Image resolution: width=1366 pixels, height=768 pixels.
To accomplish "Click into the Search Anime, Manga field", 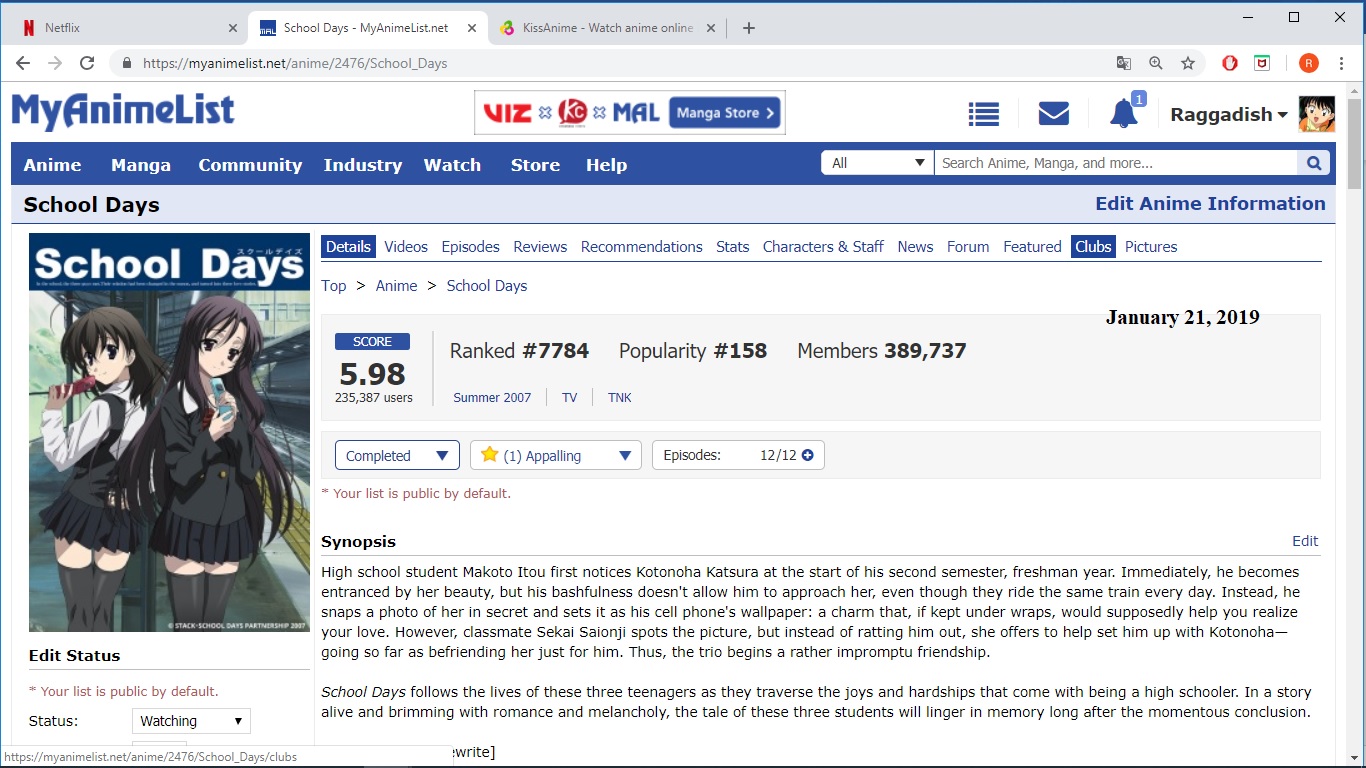I will [x=1115, y=163].
